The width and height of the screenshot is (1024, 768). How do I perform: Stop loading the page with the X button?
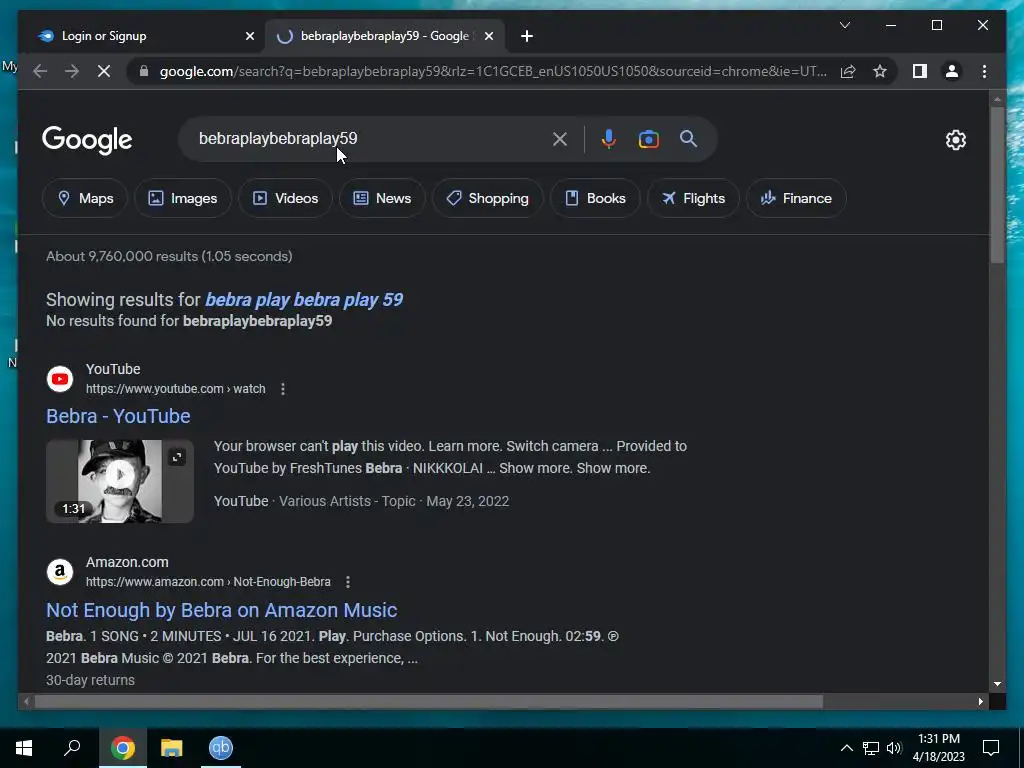(x=104, y=71)
